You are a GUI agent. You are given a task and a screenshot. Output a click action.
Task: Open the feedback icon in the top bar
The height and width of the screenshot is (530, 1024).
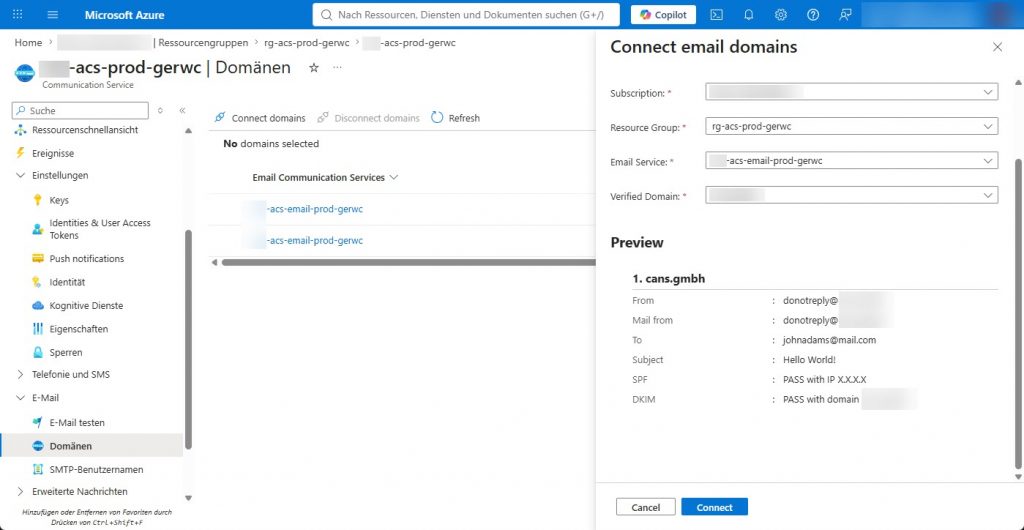tap(845, 14)
